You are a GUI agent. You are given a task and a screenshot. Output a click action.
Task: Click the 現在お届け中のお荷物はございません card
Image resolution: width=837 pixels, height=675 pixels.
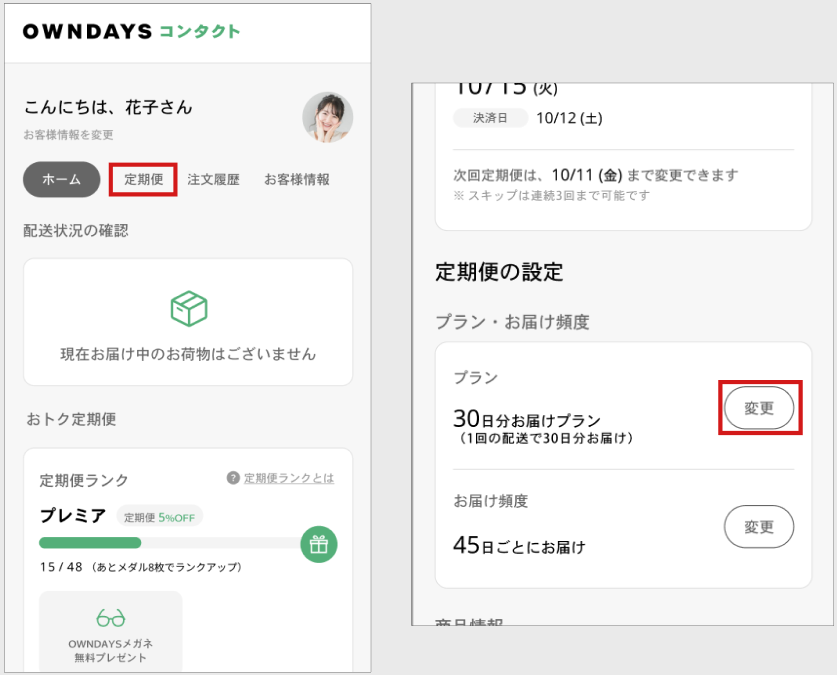(188, 322)
